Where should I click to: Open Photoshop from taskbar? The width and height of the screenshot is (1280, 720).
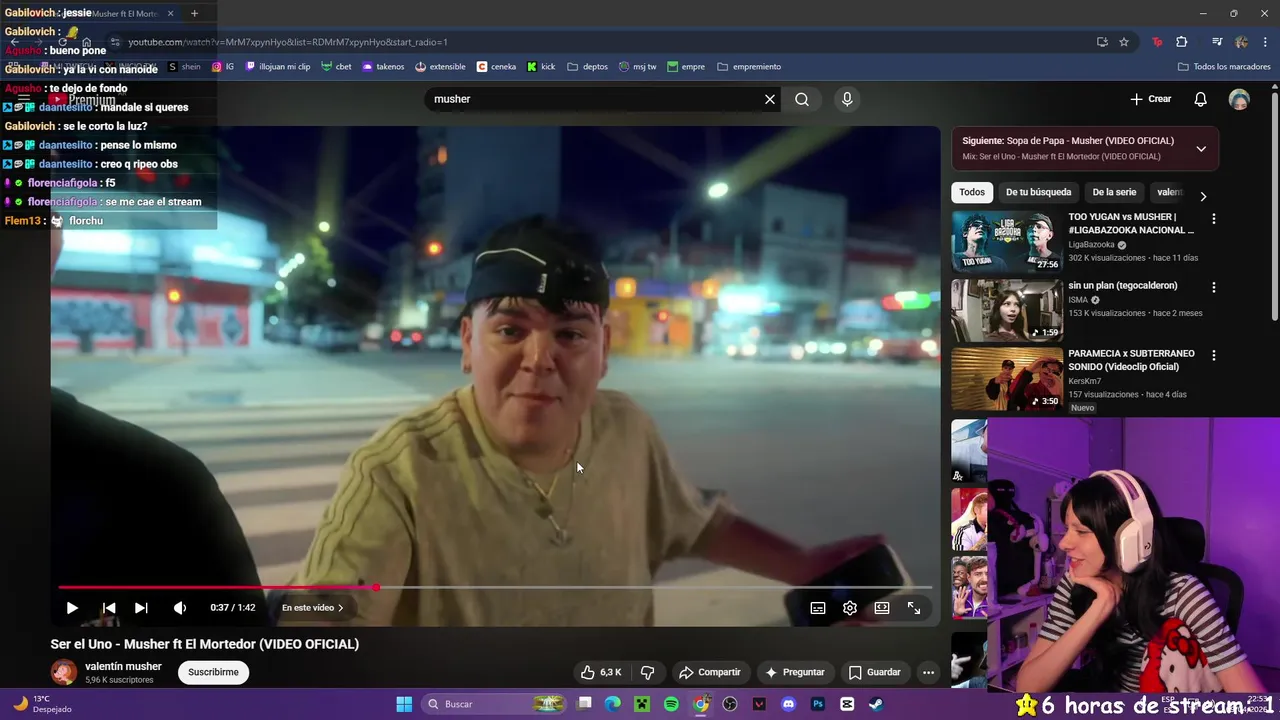point(818,704)
